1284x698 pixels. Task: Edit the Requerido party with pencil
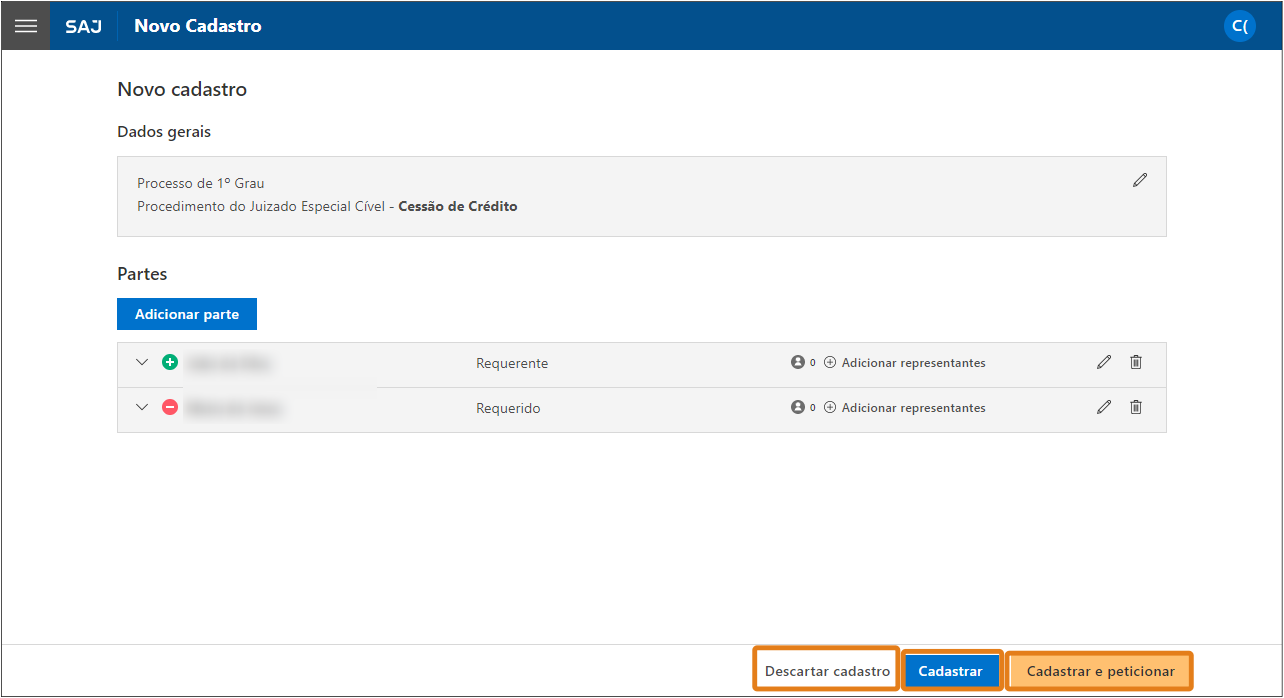point(1104,407)
